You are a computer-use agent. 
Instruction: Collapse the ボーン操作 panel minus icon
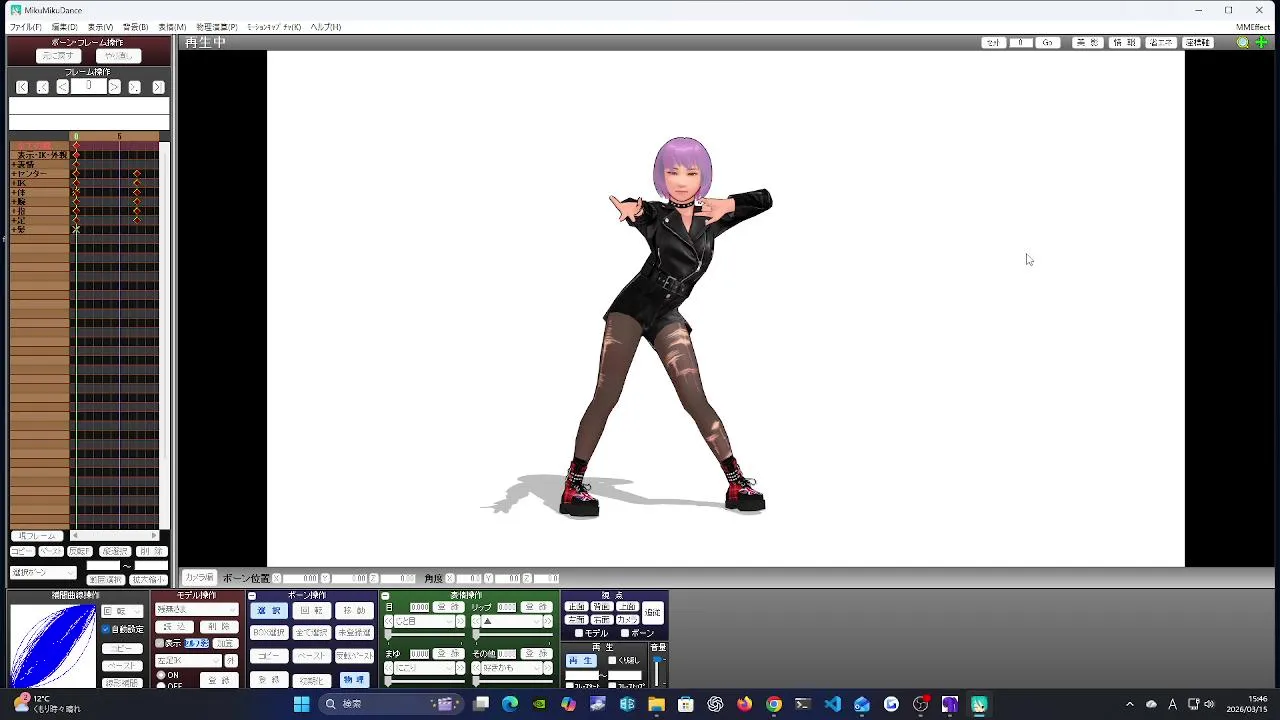point(252,596)
